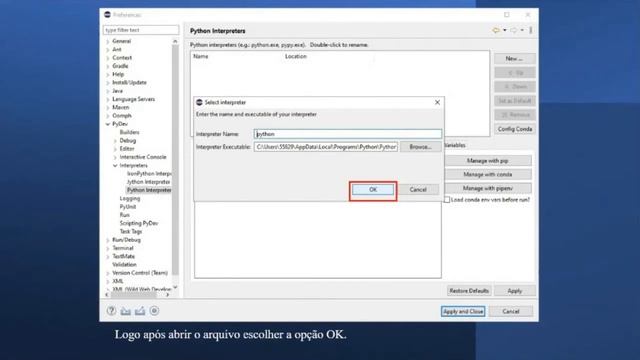Click Manage with pipenv button
This screenshot has height=360, width=640.
488,188
